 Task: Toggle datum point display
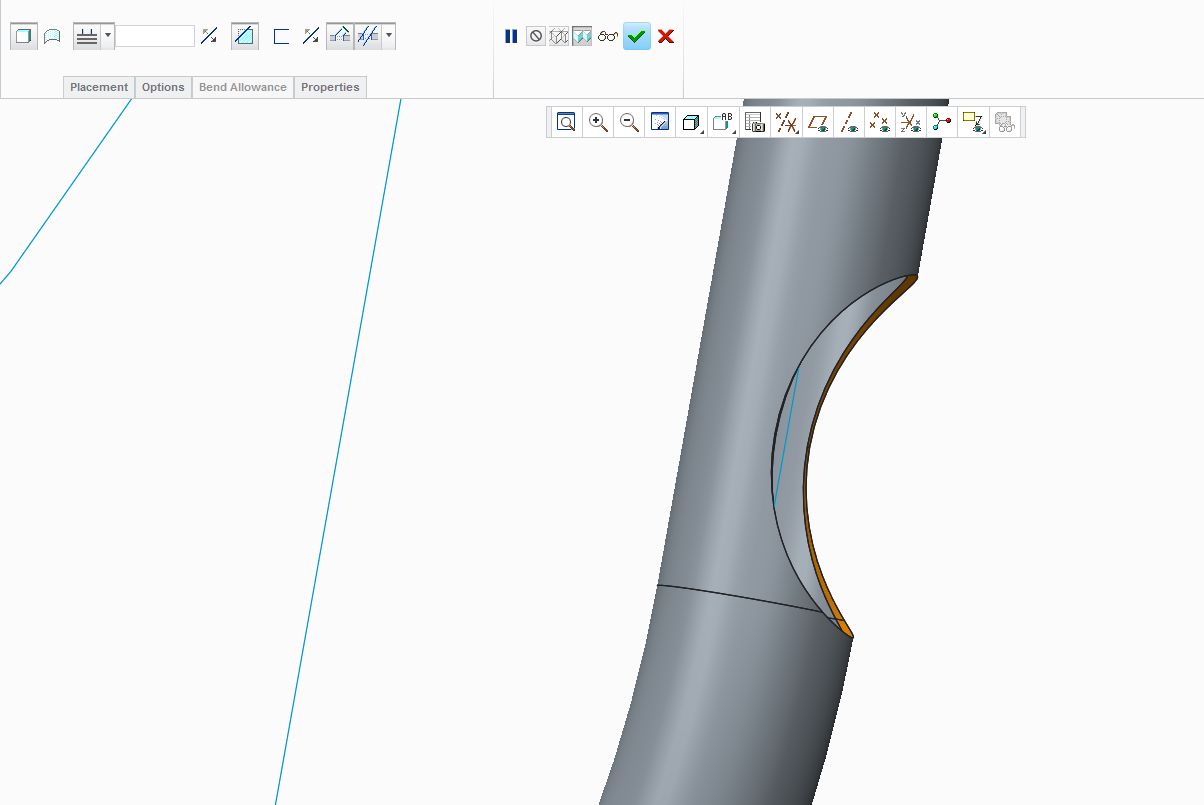[880, 123]
